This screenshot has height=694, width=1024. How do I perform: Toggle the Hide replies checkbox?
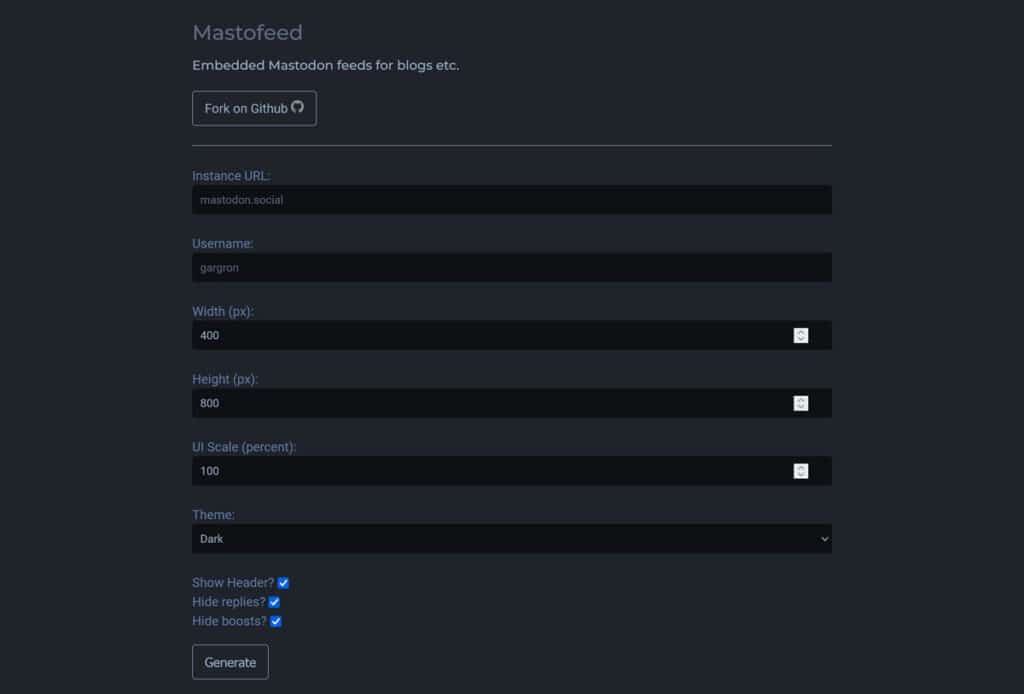point(273,601)
